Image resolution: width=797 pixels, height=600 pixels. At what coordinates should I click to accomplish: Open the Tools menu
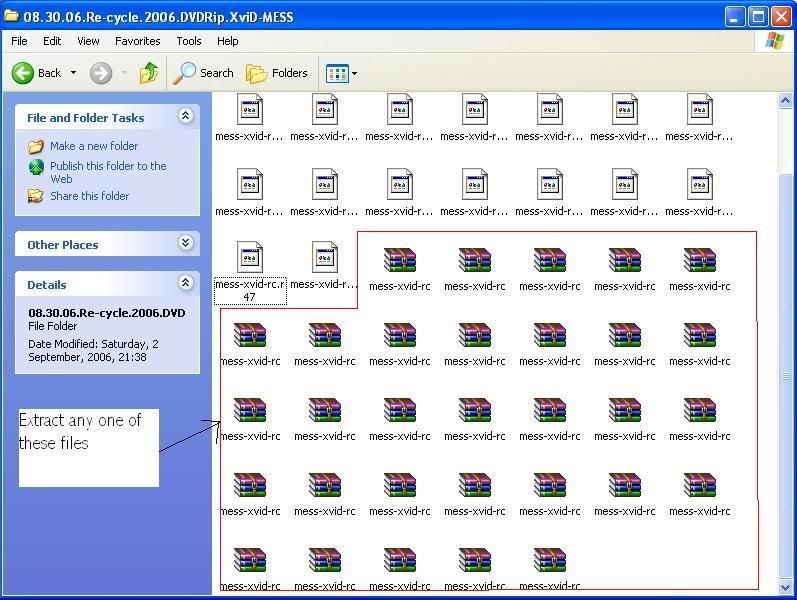point(189,41)
